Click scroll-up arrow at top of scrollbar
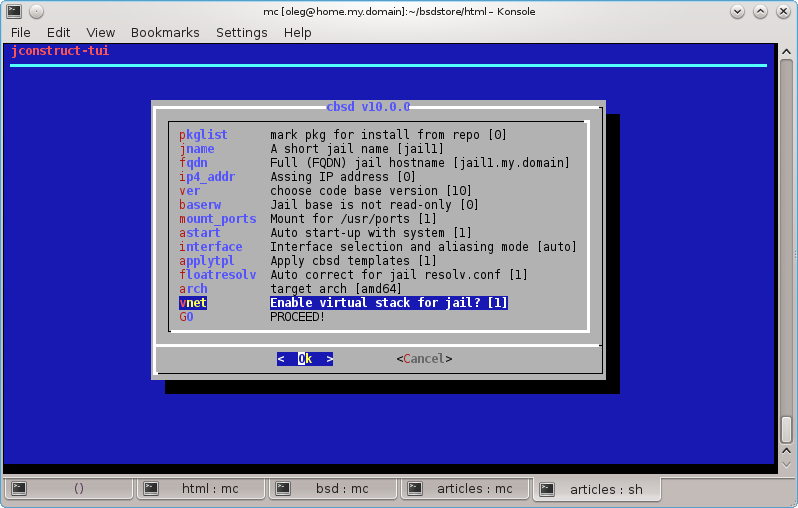This screenshot has height=508, width=798. 786,51
